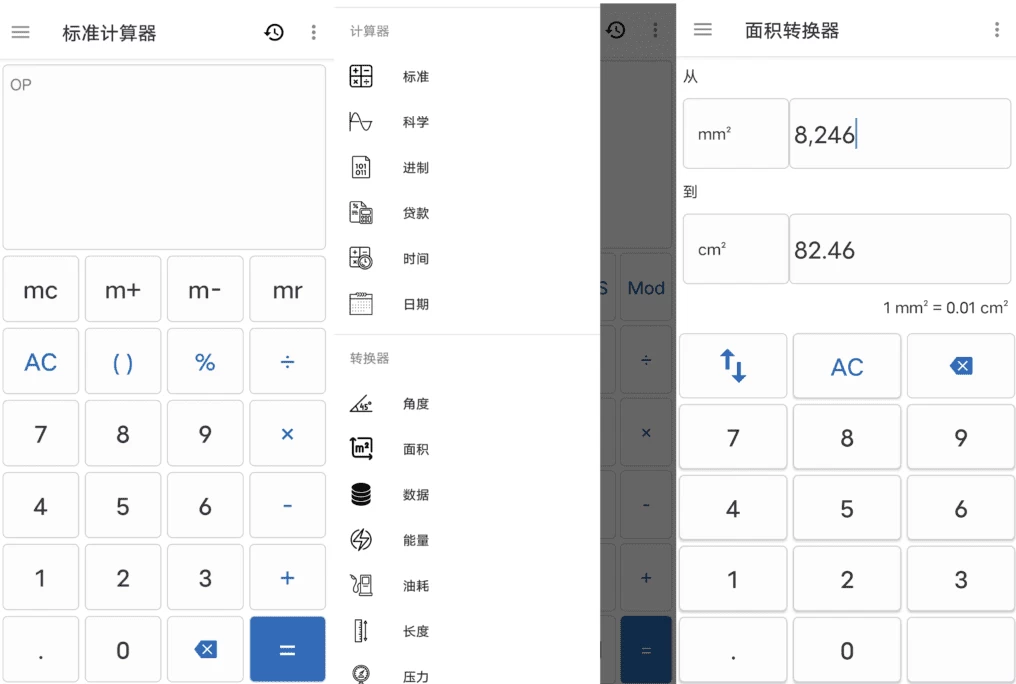Open 贷款 loan calculator entry
Viewport: 1016px width, 684px height.
(x=415, y=213)
